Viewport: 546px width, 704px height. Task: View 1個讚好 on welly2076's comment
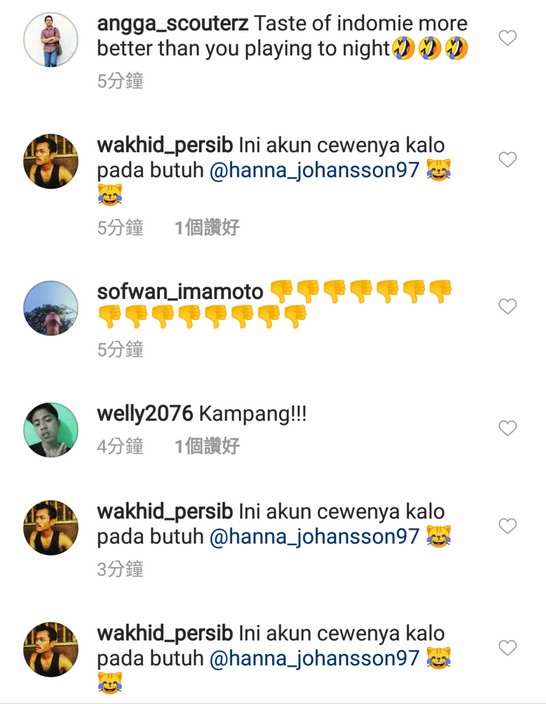(x=207, y=446)
